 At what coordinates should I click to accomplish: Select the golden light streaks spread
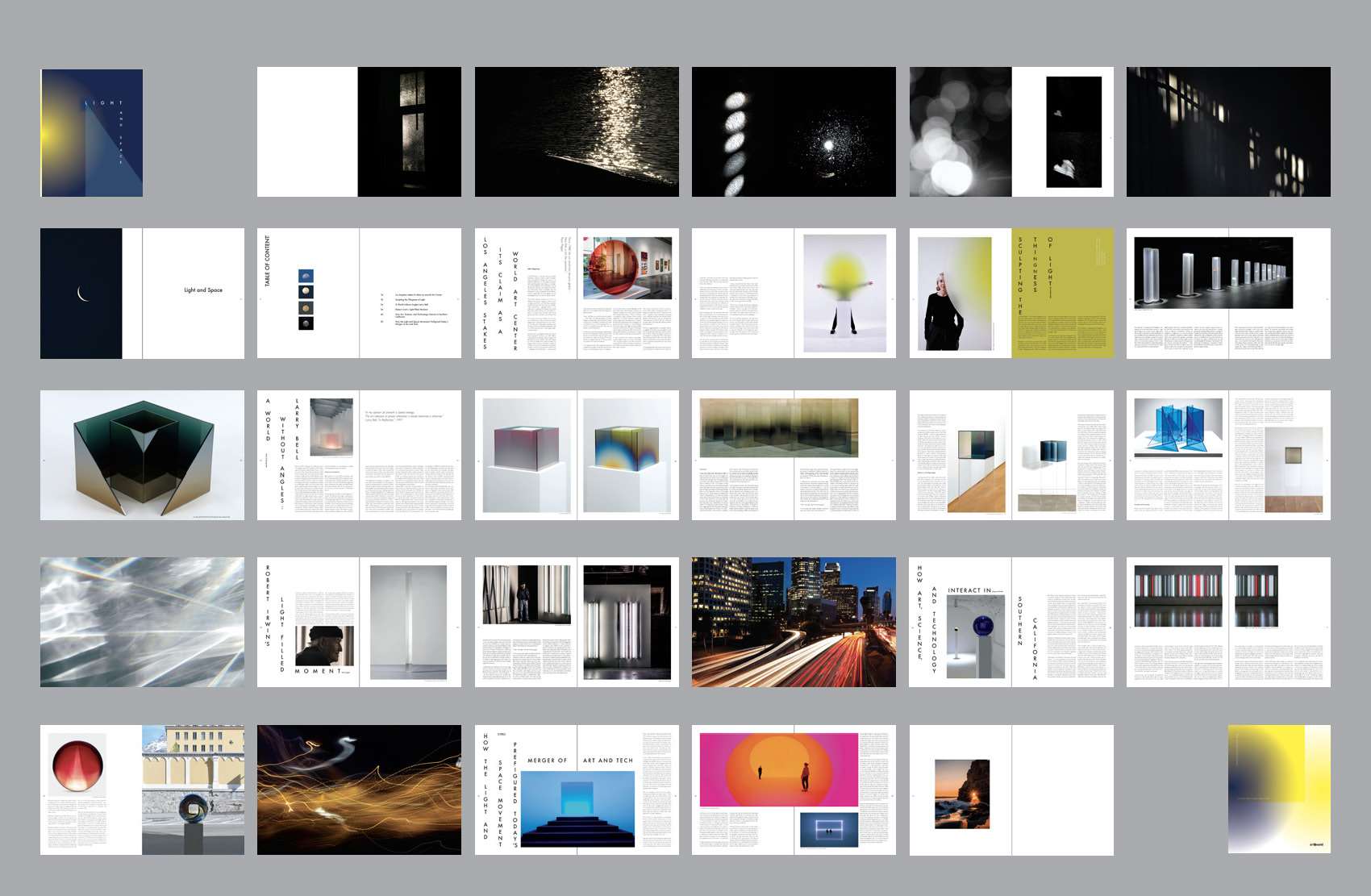tap(359, 790)
